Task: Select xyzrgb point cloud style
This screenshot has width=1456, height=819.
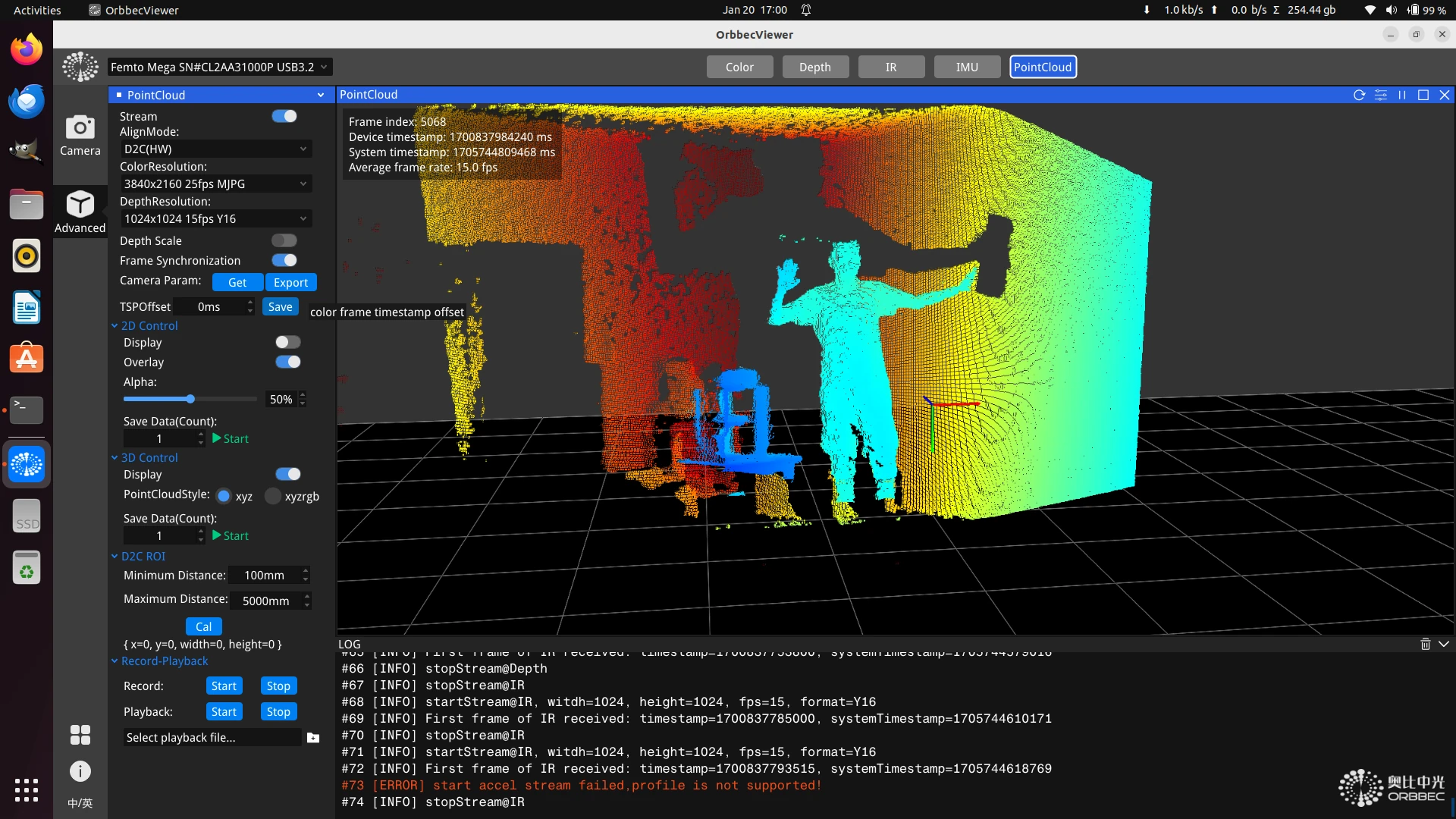Action: [x=273, y=496]
